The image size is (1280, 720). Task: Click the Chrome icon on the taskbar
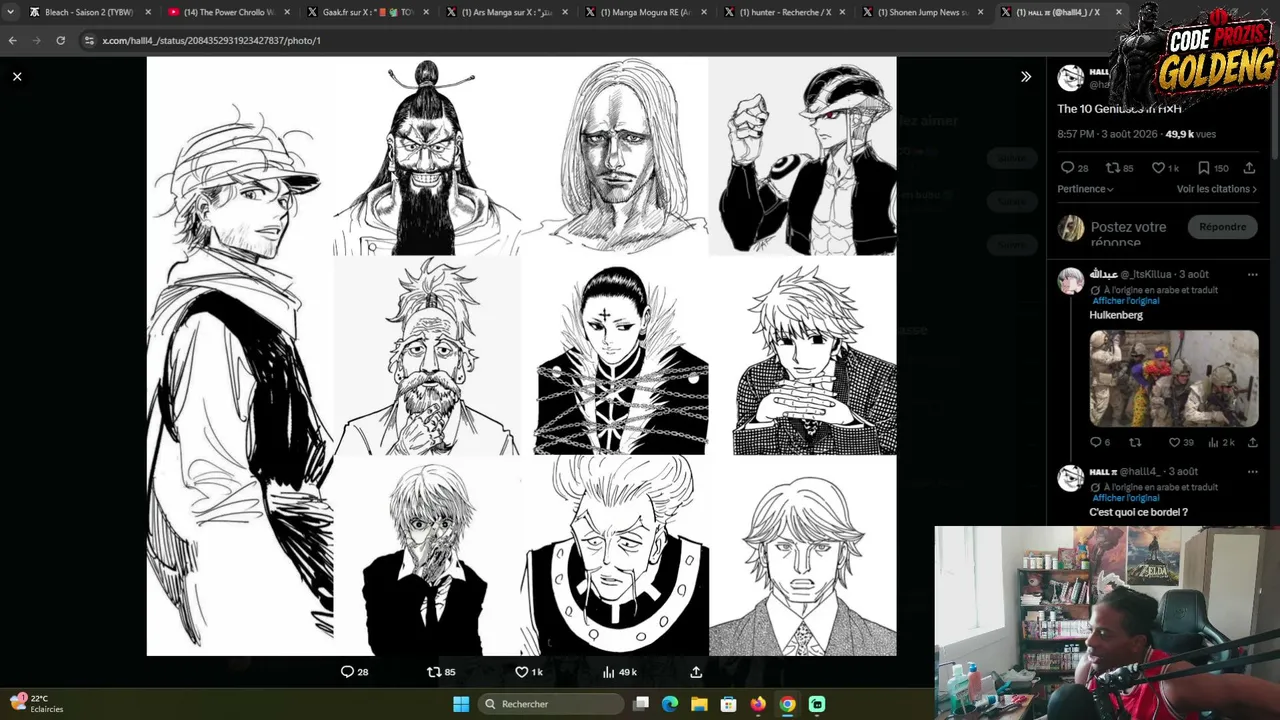[x=788, y=704]
